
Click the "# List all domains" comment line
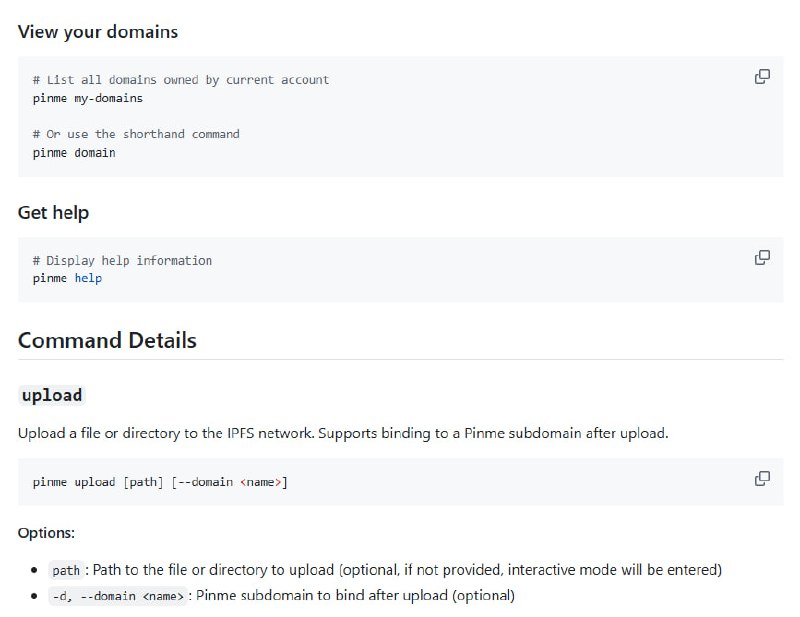(x=180, y=80)
